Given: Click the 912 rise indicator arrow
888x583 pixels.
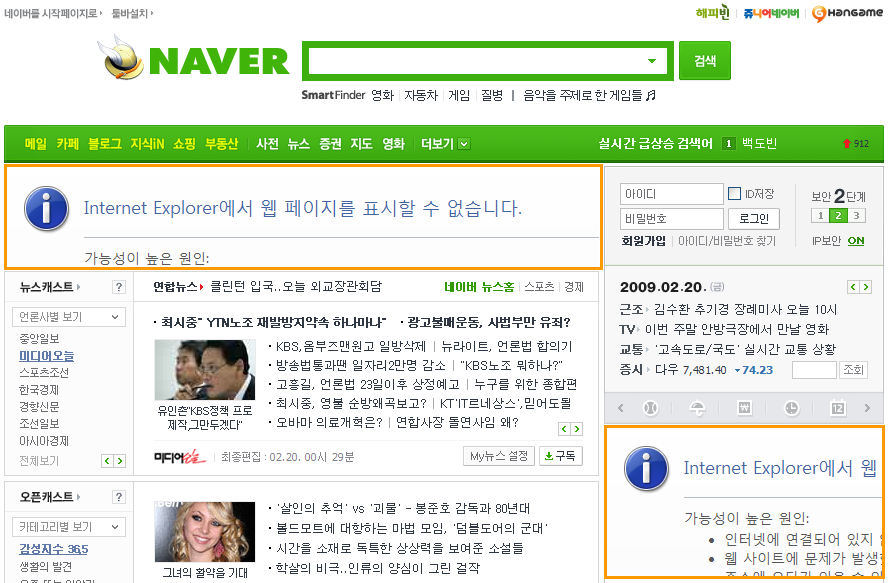Looking at the screenshot, I should pos(847,144).
